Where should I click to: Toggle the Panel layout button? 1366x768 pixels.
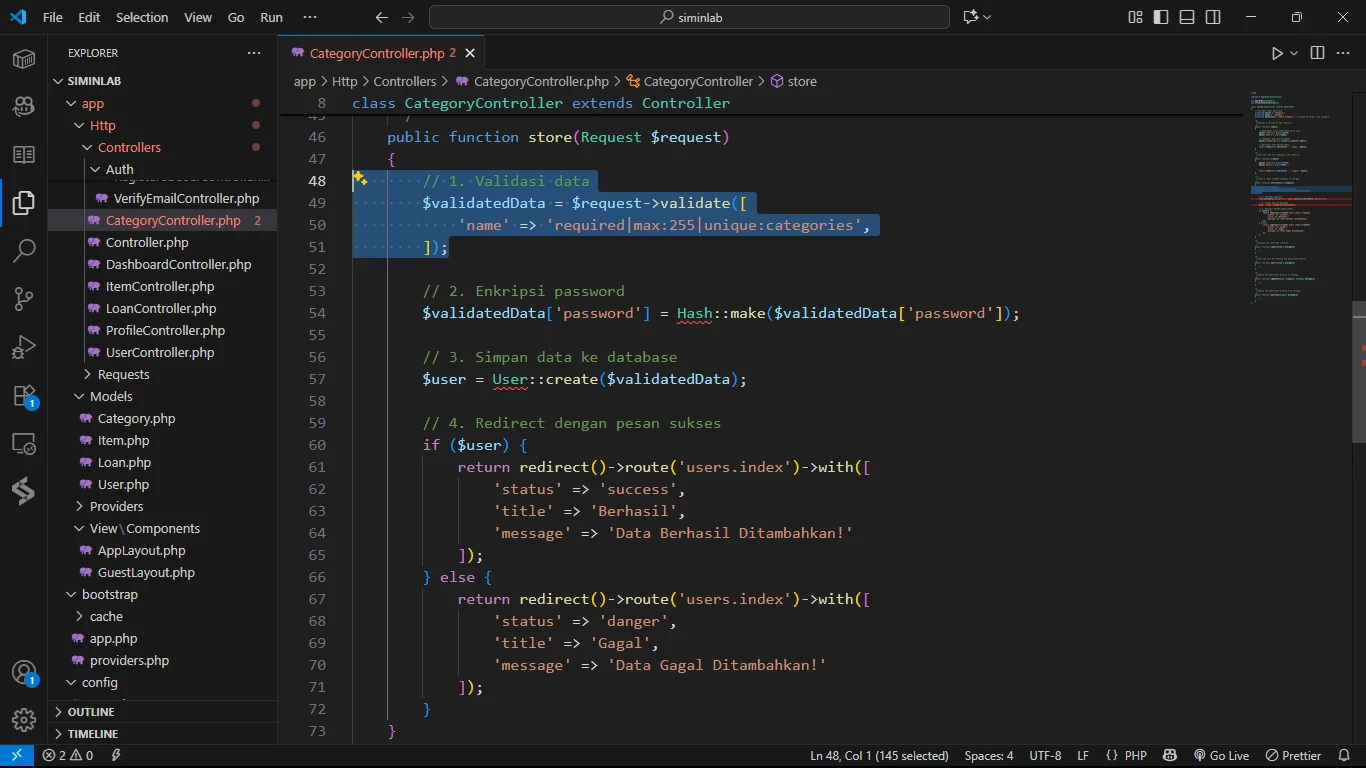click(1187, 17)
